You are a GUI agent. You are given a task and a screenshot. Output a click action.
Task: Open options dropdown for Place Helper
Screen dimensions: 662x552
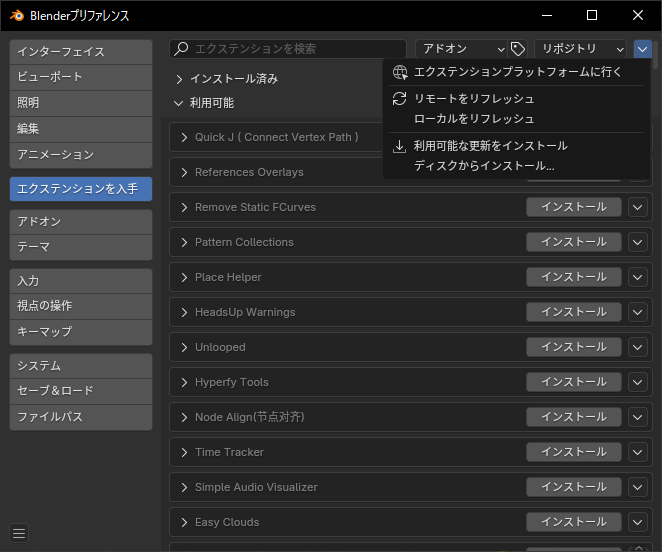pos(638,277)
